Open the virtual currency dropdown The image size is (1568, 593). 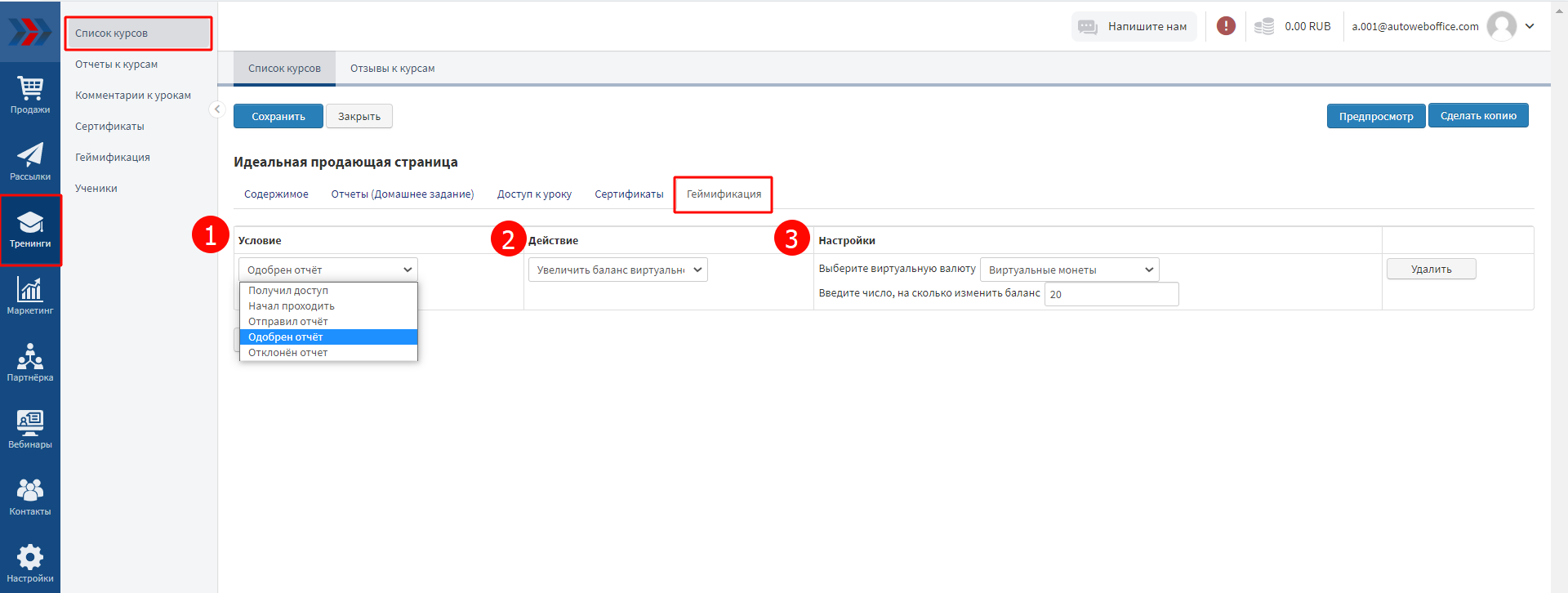click(x=1068, y=270)
